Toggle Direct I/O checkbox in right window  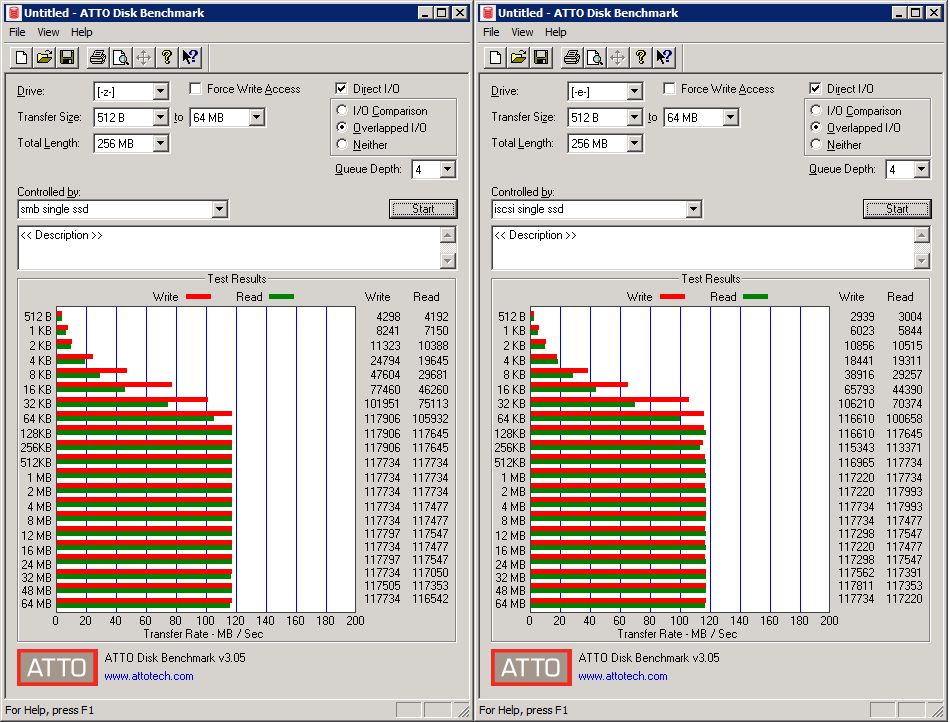pos(815,89)
